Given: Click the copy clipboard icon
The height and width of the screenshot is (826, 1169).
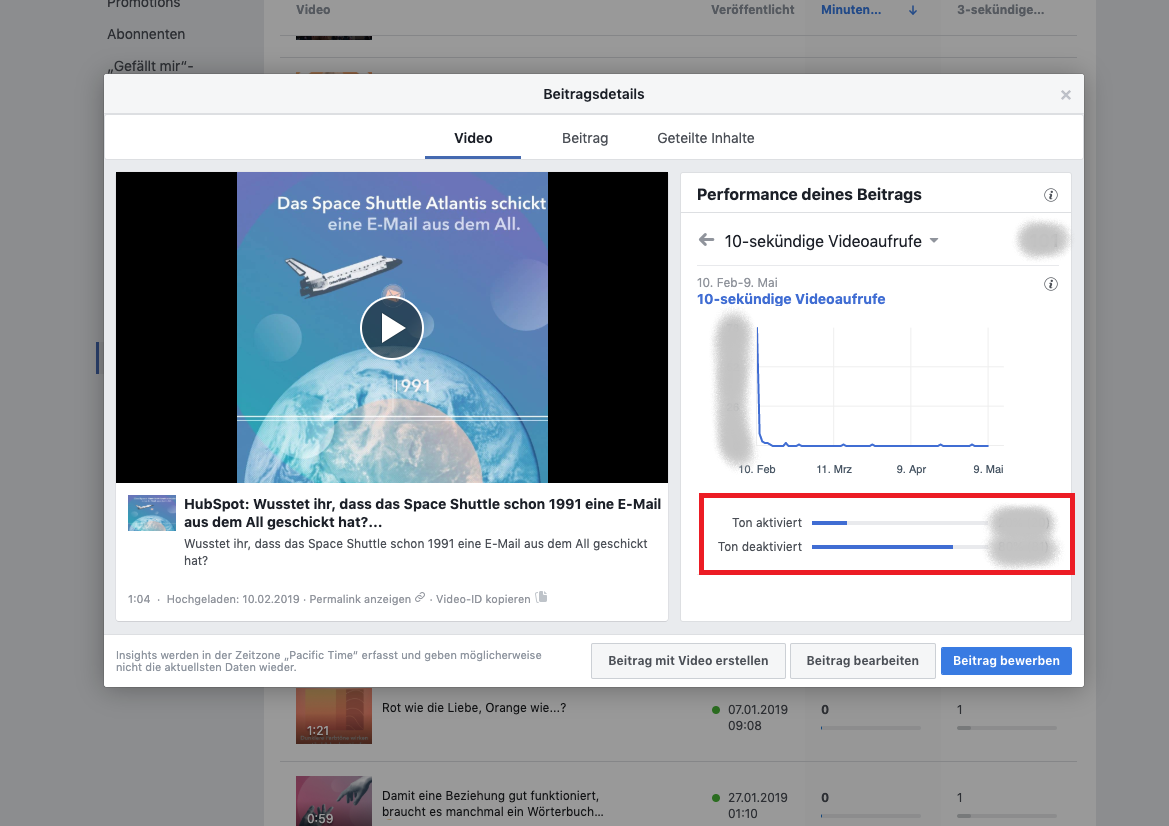Looking at the screenshot, I should 541,597.
